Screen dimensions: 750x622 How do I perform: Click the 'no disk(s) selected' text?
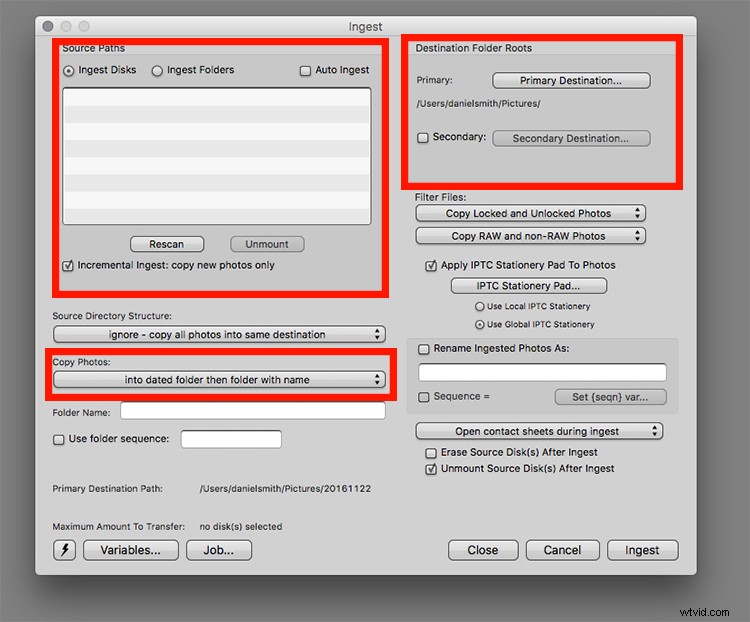[241, 526]
